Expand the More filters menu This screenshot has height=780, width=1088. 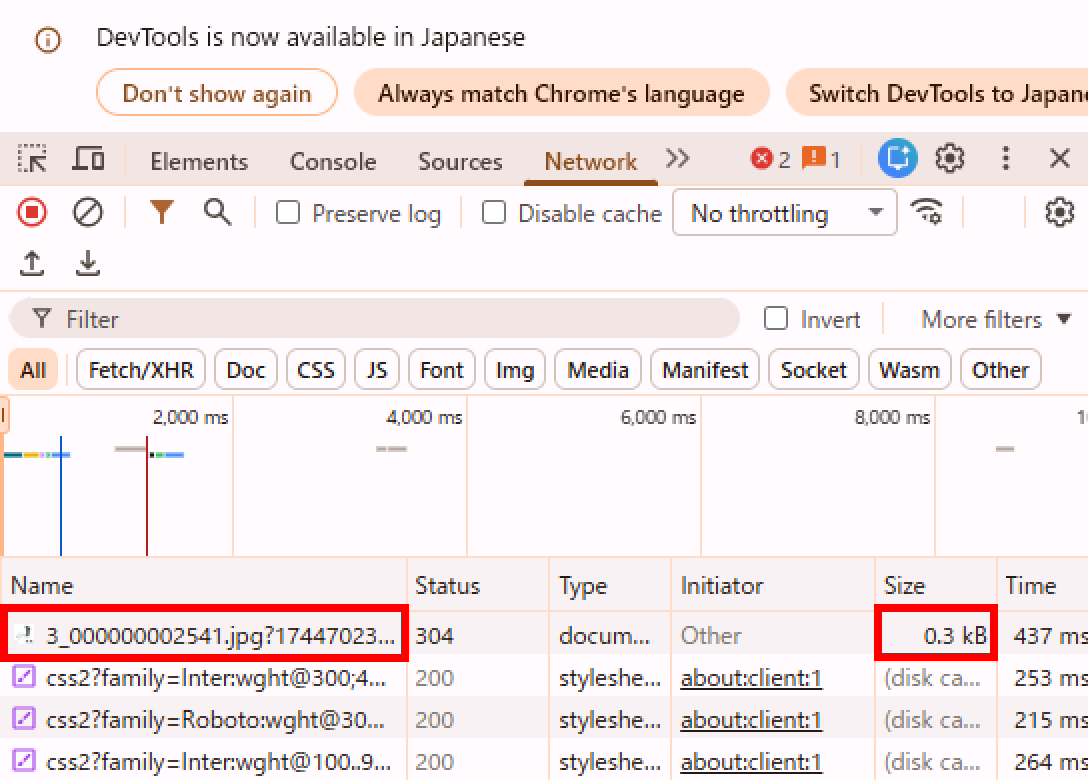995,319
